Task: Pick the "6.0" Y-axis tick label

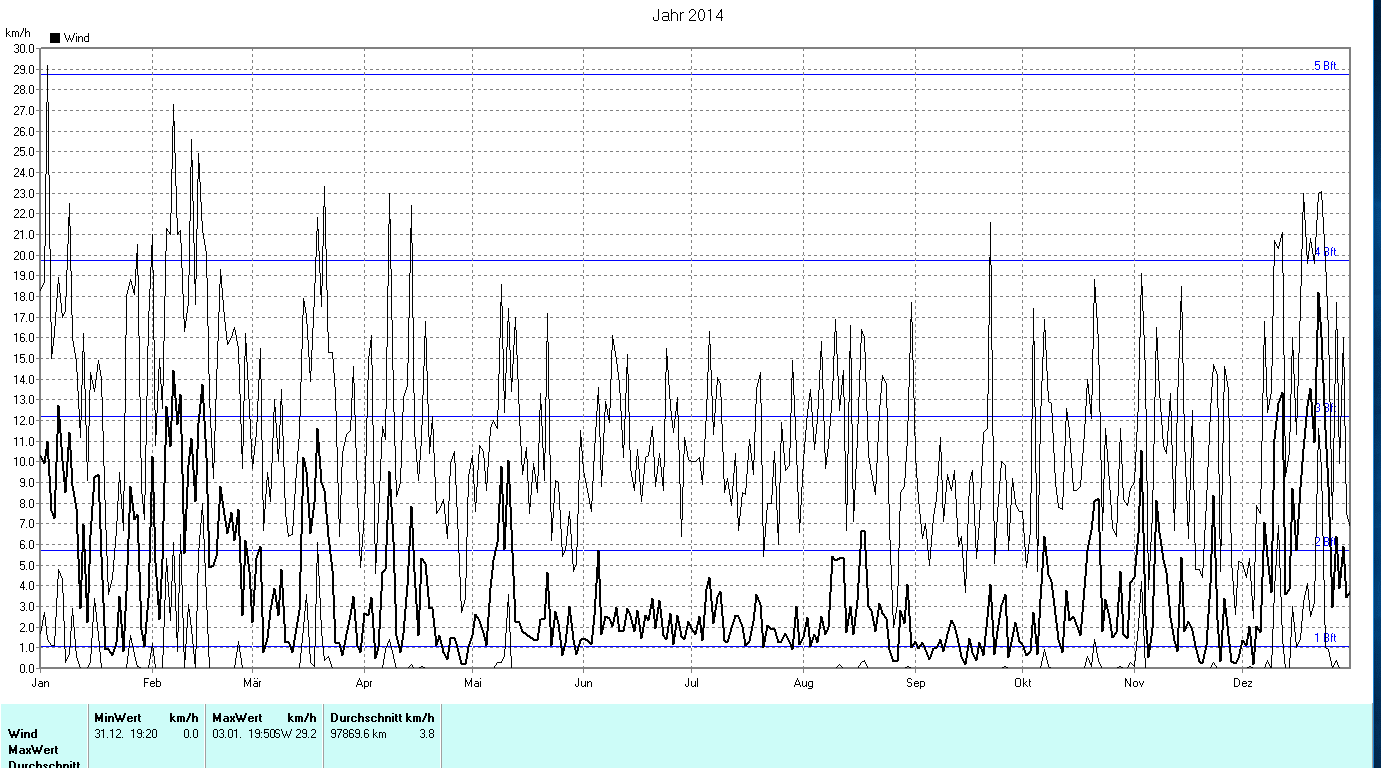Action: 25,544
